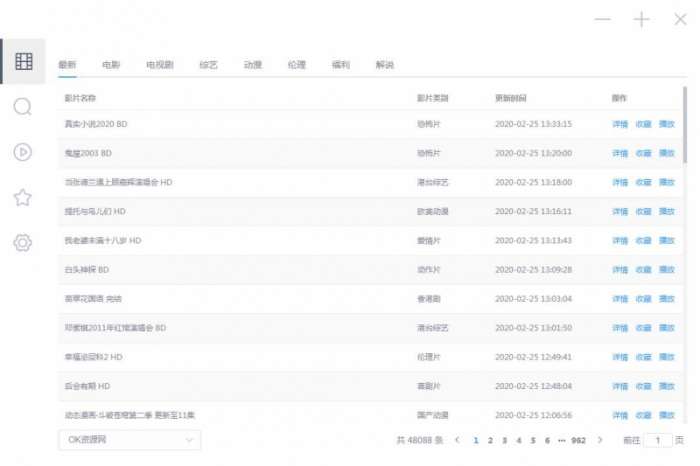Click 收藏 for the 13:03:04 row
700x466 pixels.
click(643, 299)
